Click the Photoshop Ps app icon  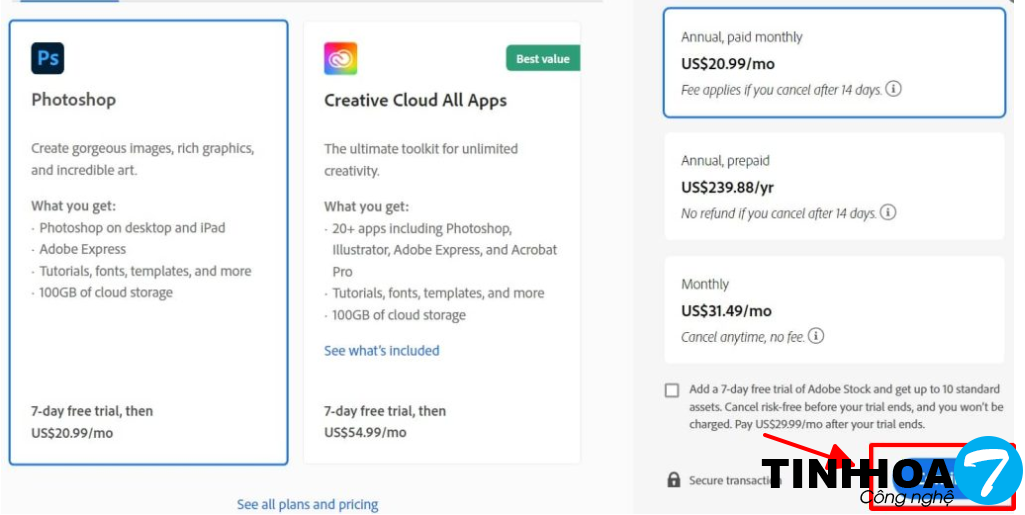[x=47, y=59]
